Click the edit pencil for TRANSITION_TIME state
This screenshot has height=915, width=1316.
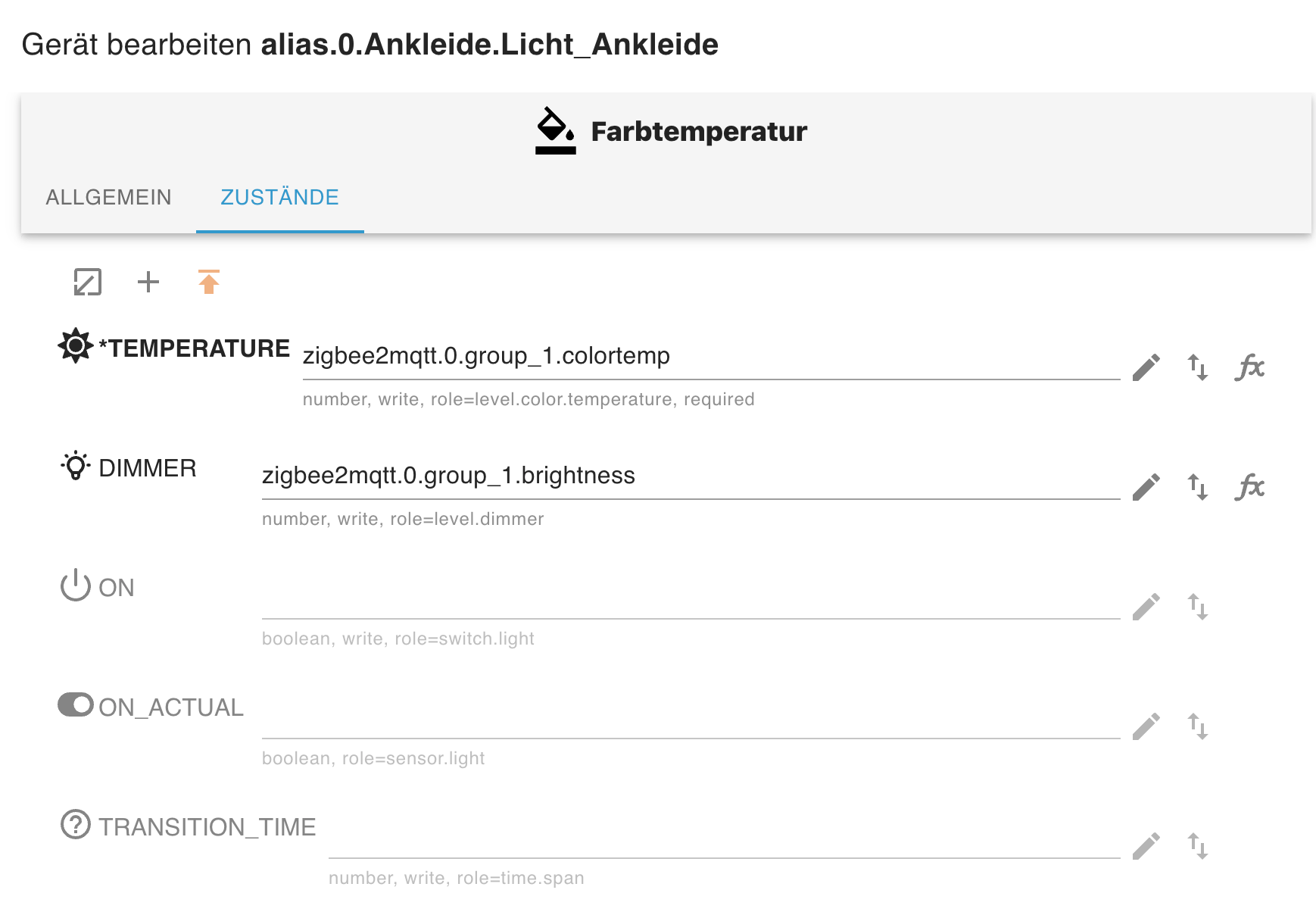pos(1146,846)
